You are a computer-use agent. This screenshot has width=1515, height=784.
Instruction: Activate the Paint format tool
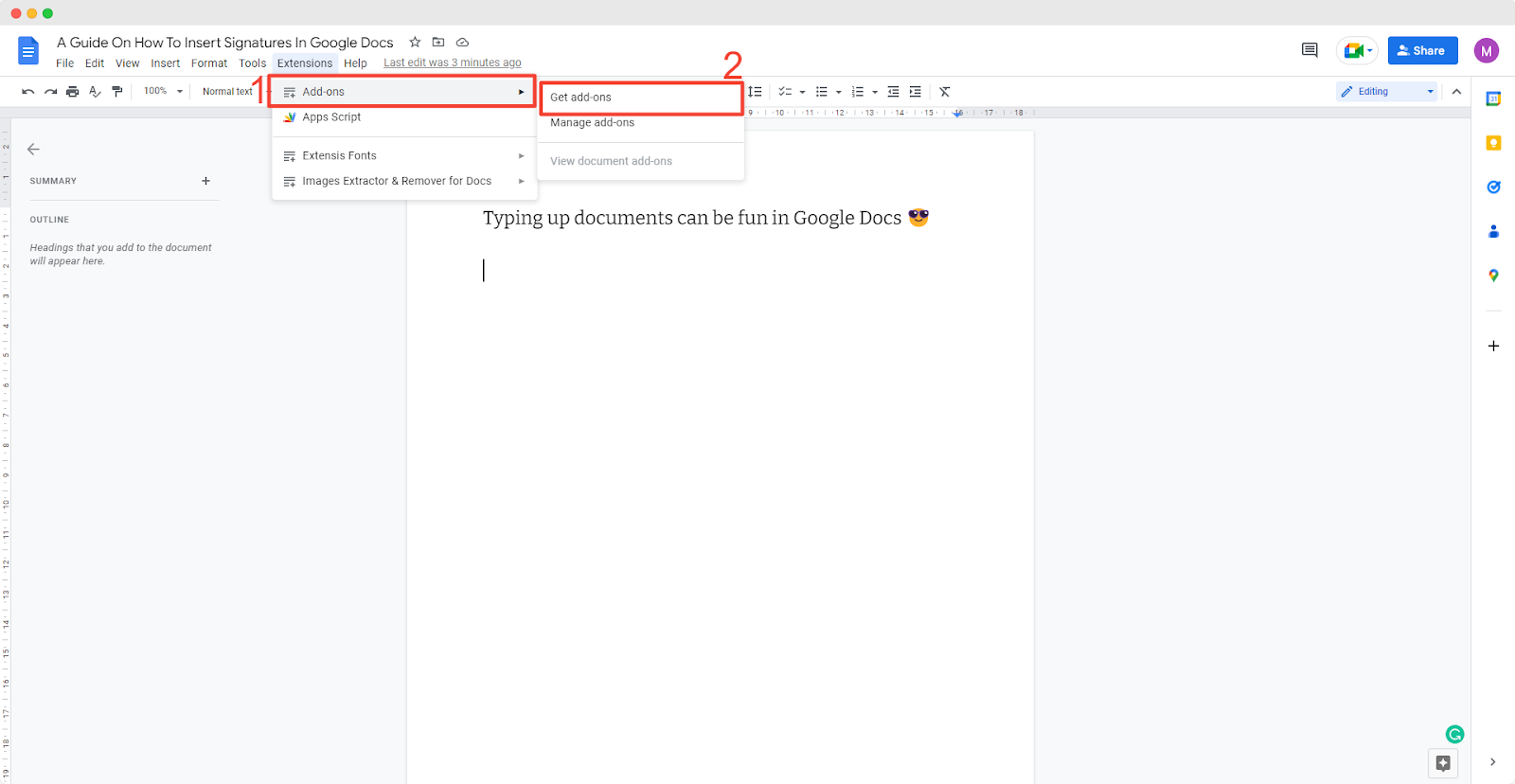click(x=117, y=92)
